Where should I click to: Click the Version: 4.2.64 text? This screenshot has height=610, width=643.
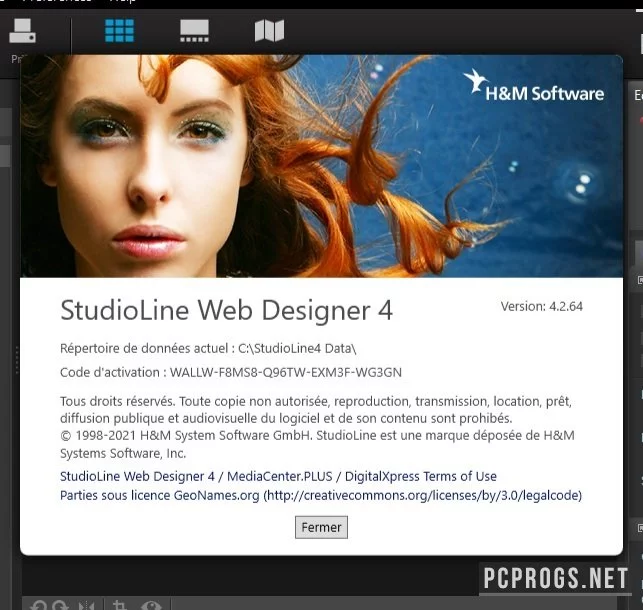pos(541,306)
